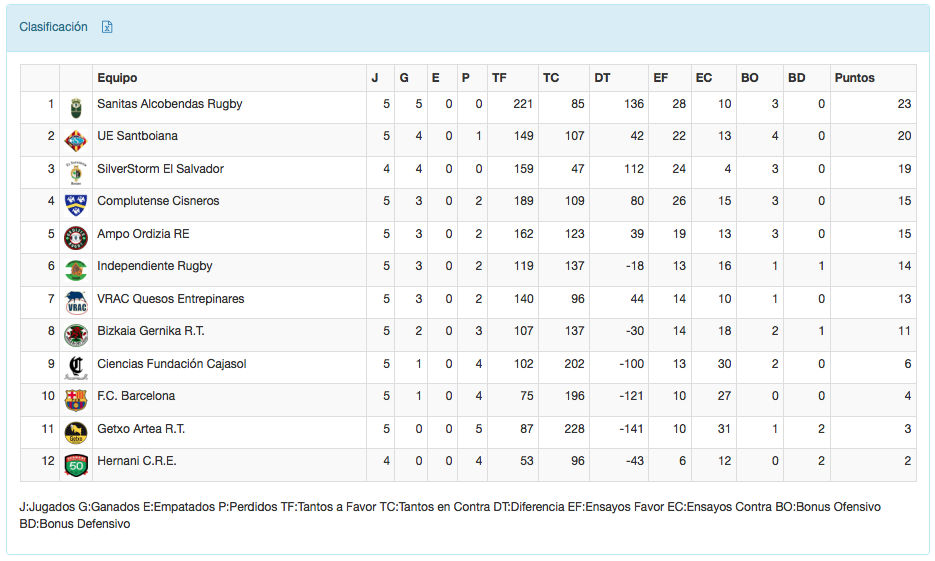Screen dimensions: 935x561
Task: Click the Ciencias Fundación Cajasol crest
Action: point(75,367)
